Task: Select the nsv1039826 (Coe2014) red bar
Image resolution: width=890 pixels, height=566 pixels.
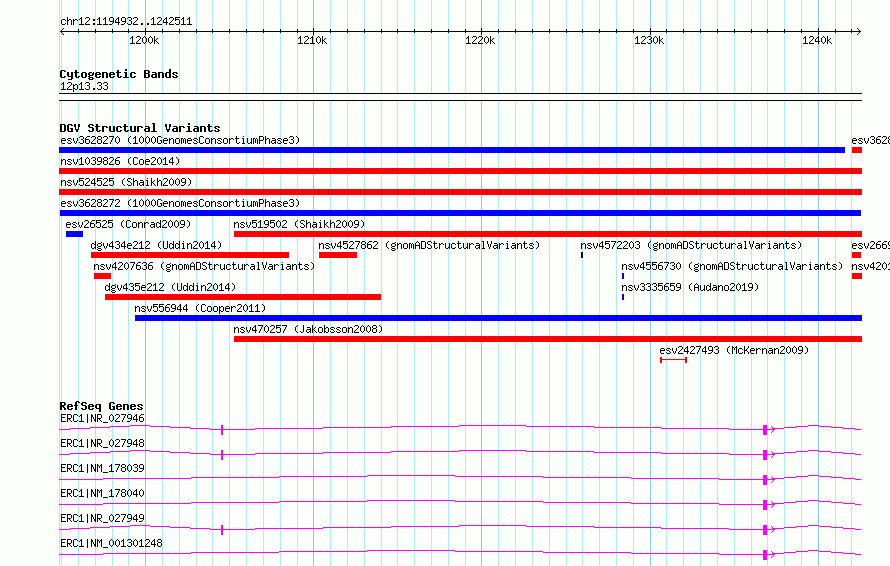Action: point(461,171)
